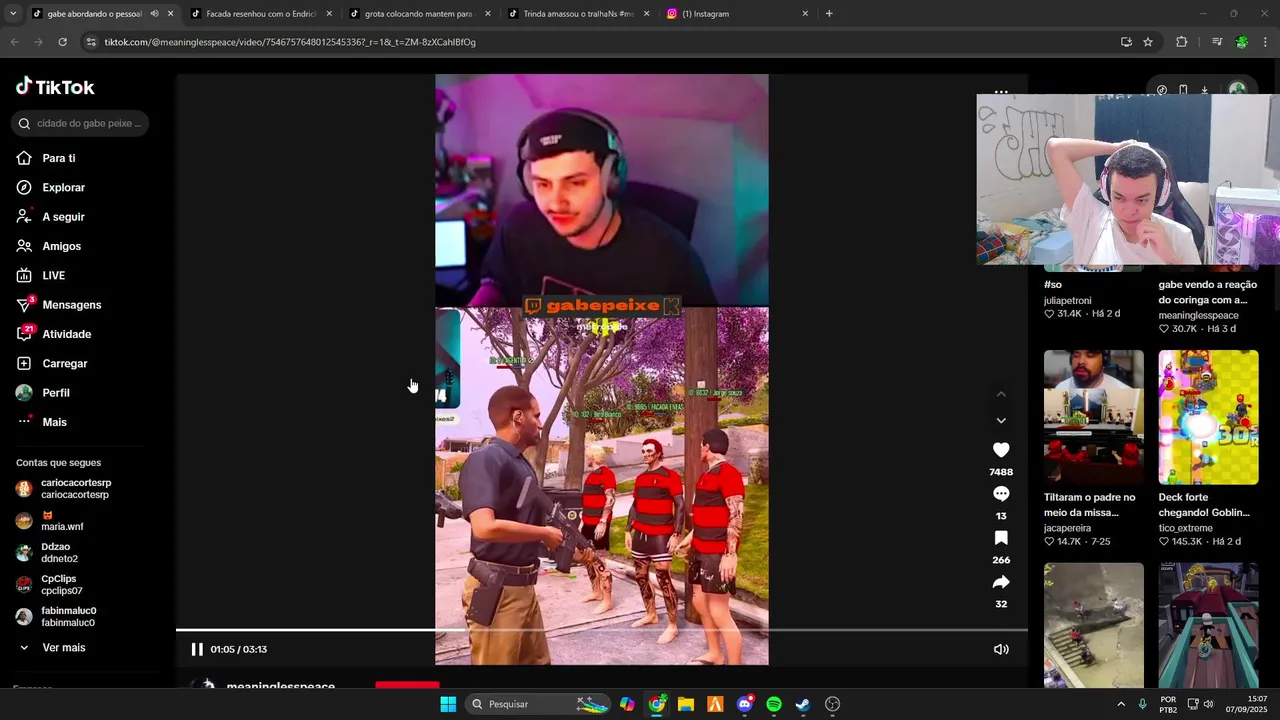Open meaninglesspeace author under video
This screenshot has height=720, width=1280.
[281, 686]
